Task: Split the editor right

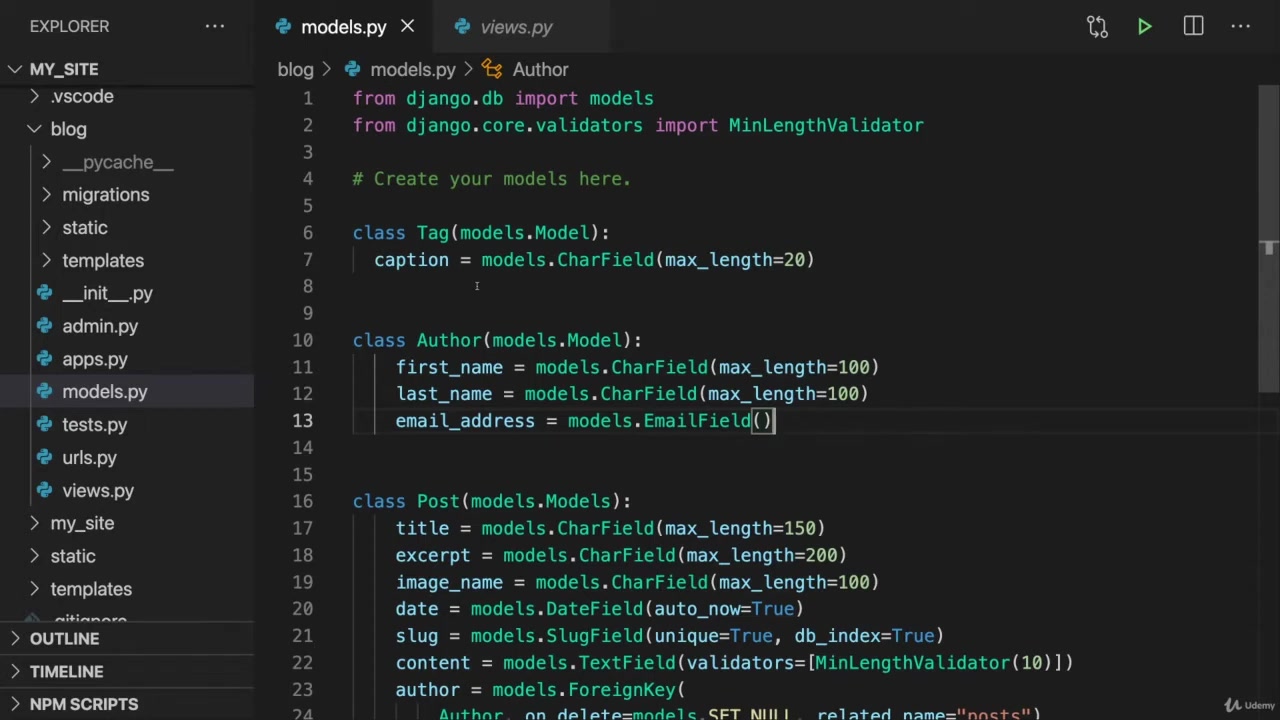Action: (1193, 27)
